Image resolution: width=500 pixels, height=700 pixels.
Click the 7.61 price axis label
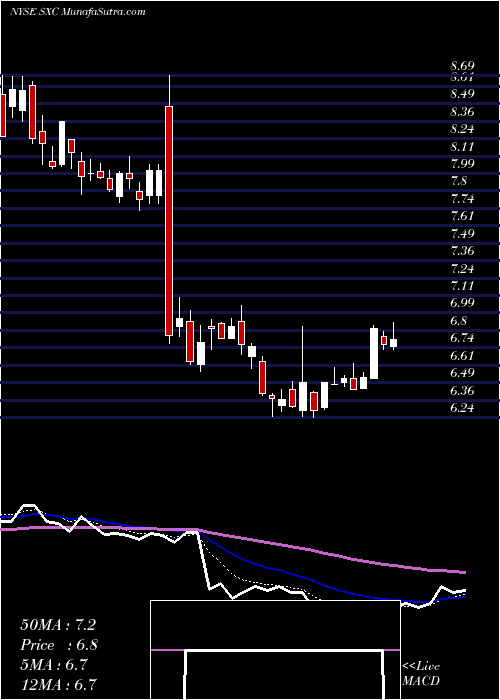point(462,216)
